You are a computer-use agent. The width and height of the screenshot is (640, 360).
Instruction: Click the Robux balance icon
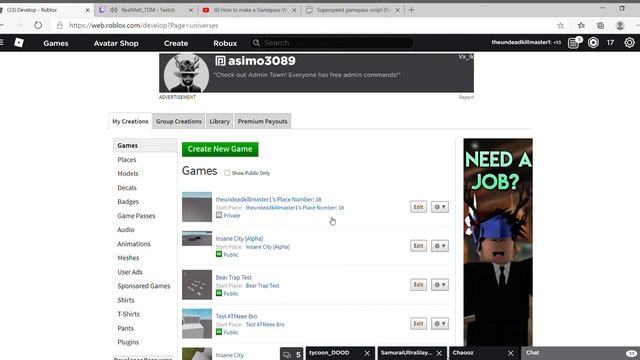pyautogui.click(x=593, y=42)
